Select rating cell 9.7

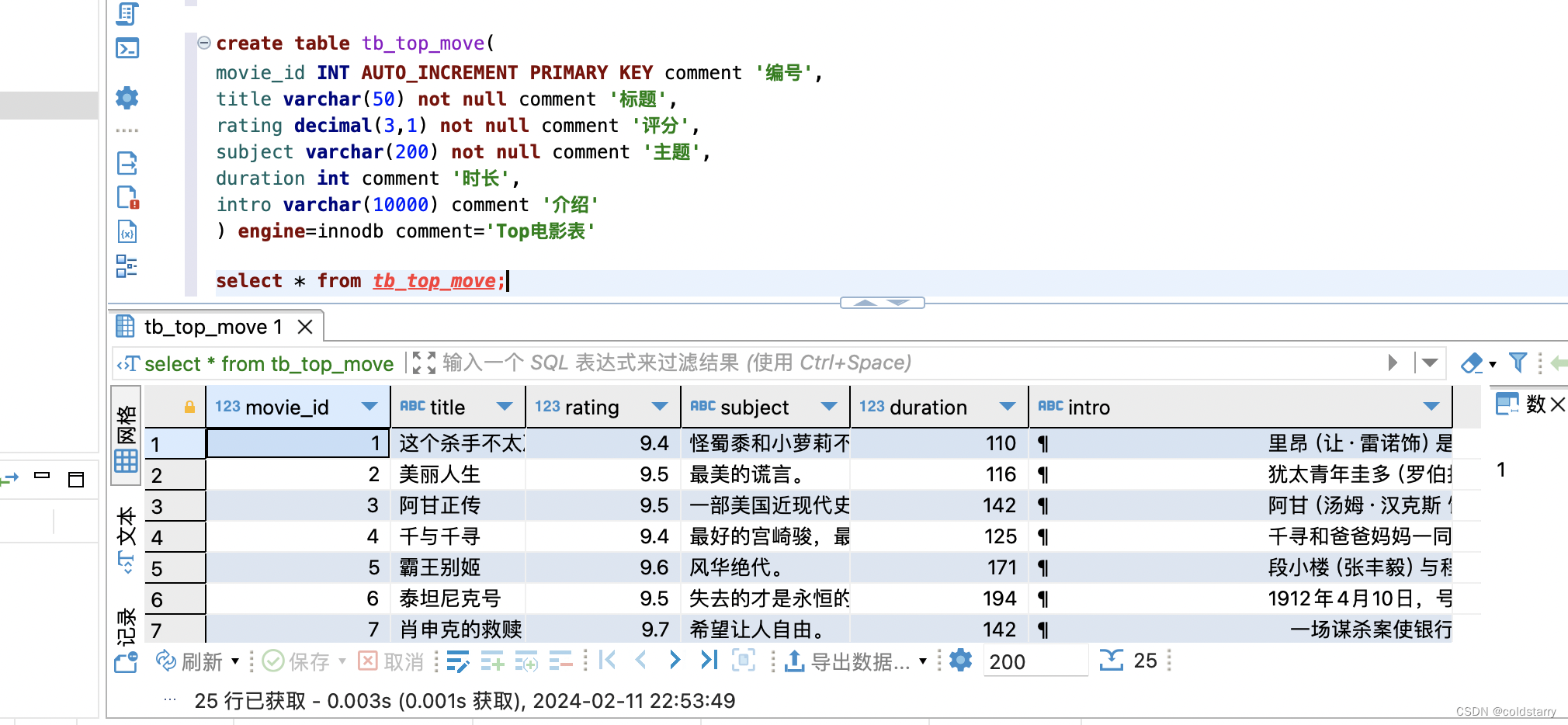tap(603, 630)
